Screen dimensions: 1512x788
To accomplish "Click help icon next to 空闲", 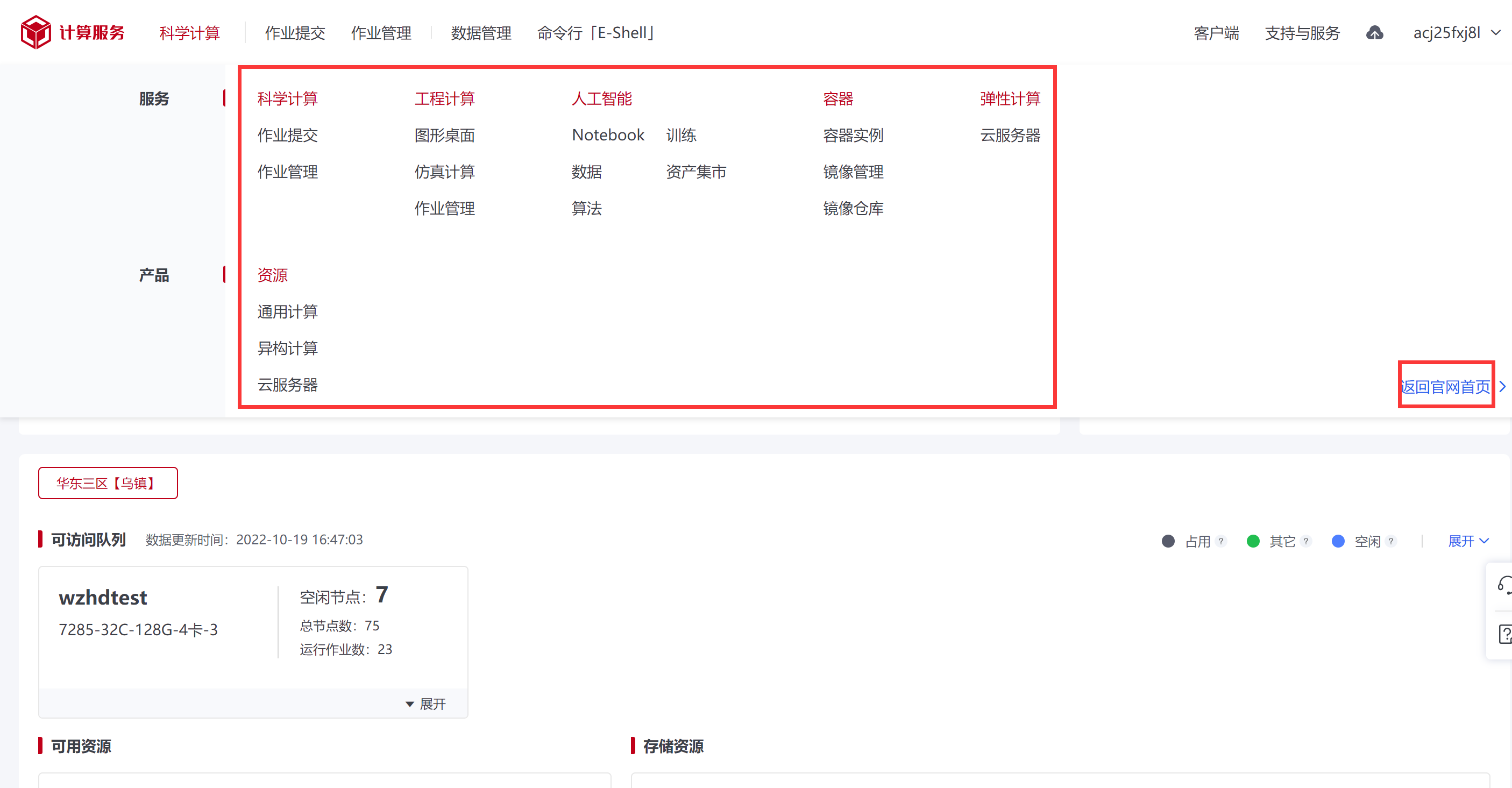I will (x=1390, y=541).
